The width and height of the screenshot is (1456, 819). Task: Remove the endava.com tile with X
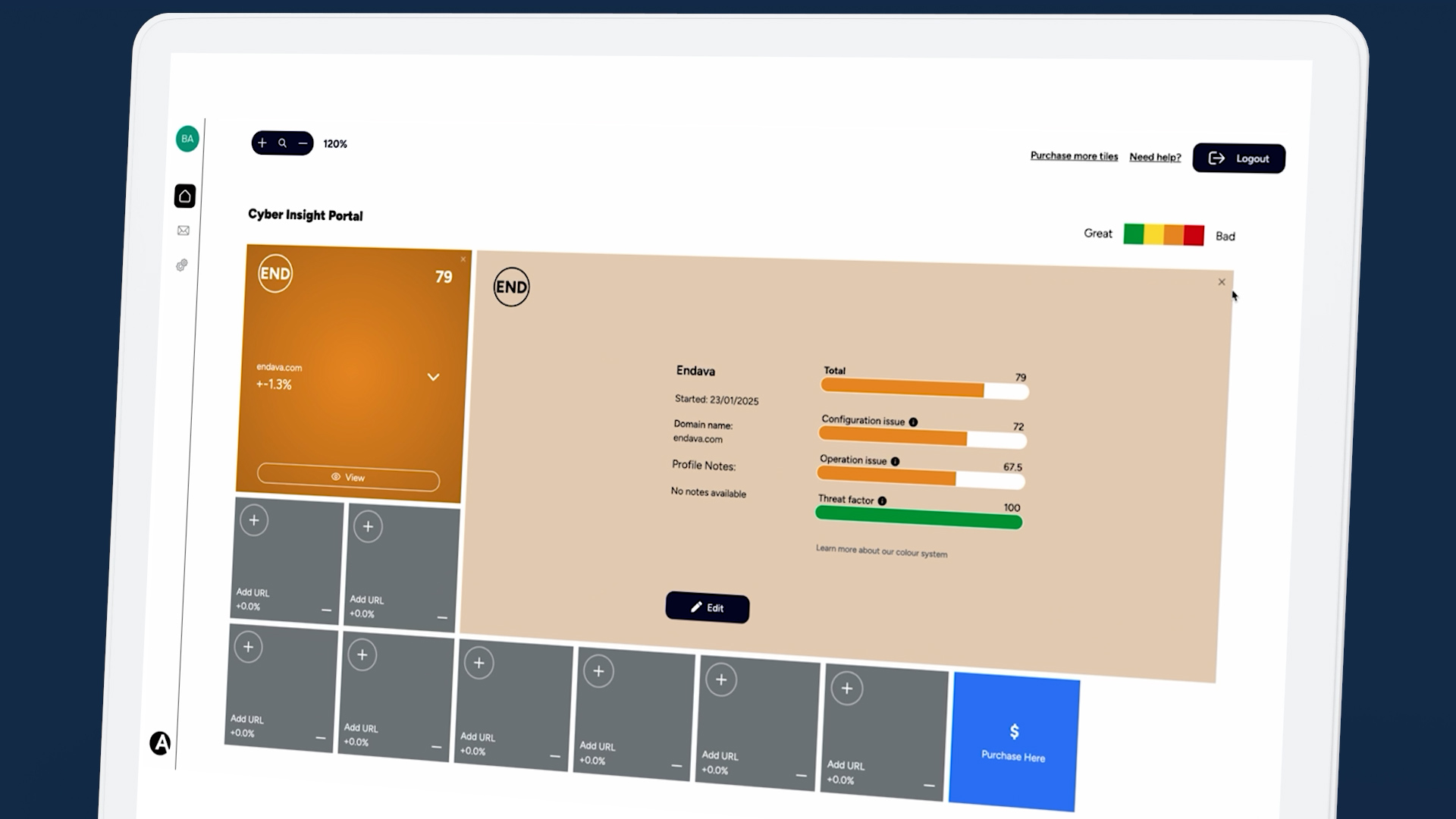point(463,259)
